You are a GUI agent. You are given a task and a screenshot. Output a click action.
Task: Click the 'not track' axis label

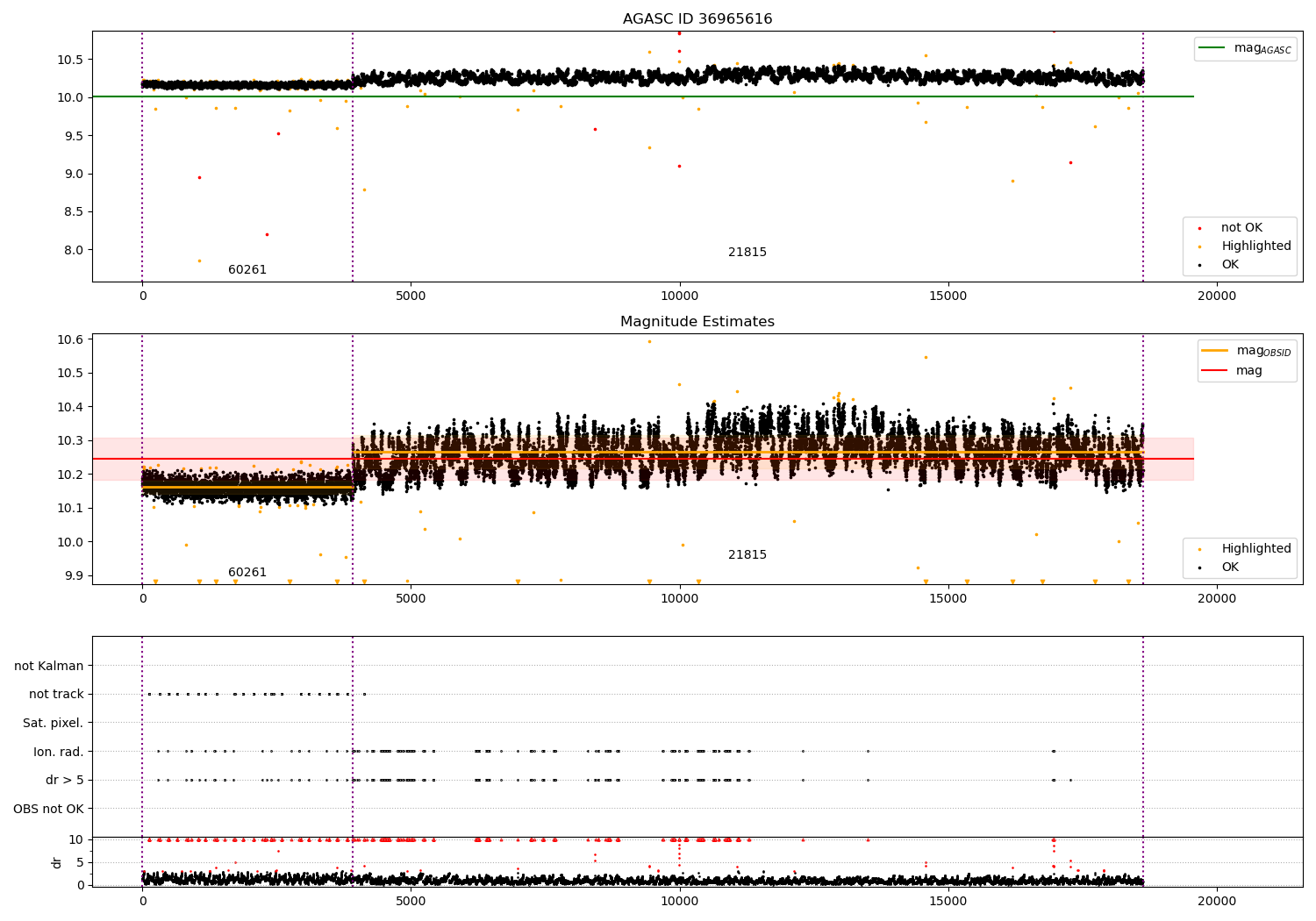56,694
